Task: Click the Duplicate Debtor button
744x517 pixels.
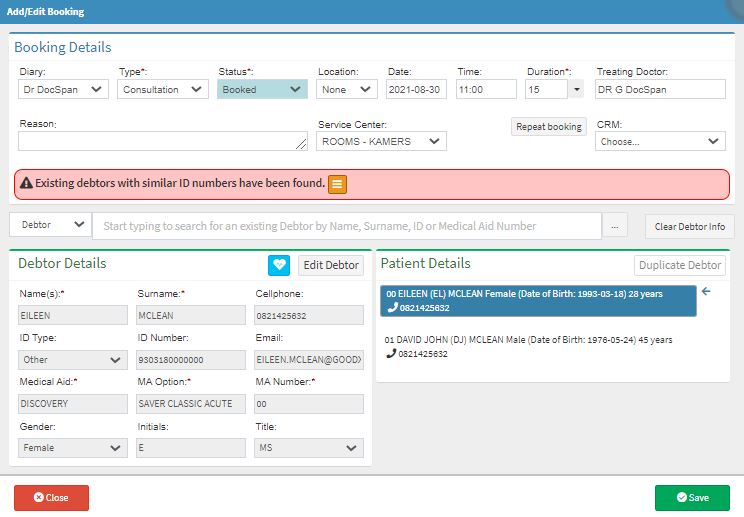Action: coord(680,265)
